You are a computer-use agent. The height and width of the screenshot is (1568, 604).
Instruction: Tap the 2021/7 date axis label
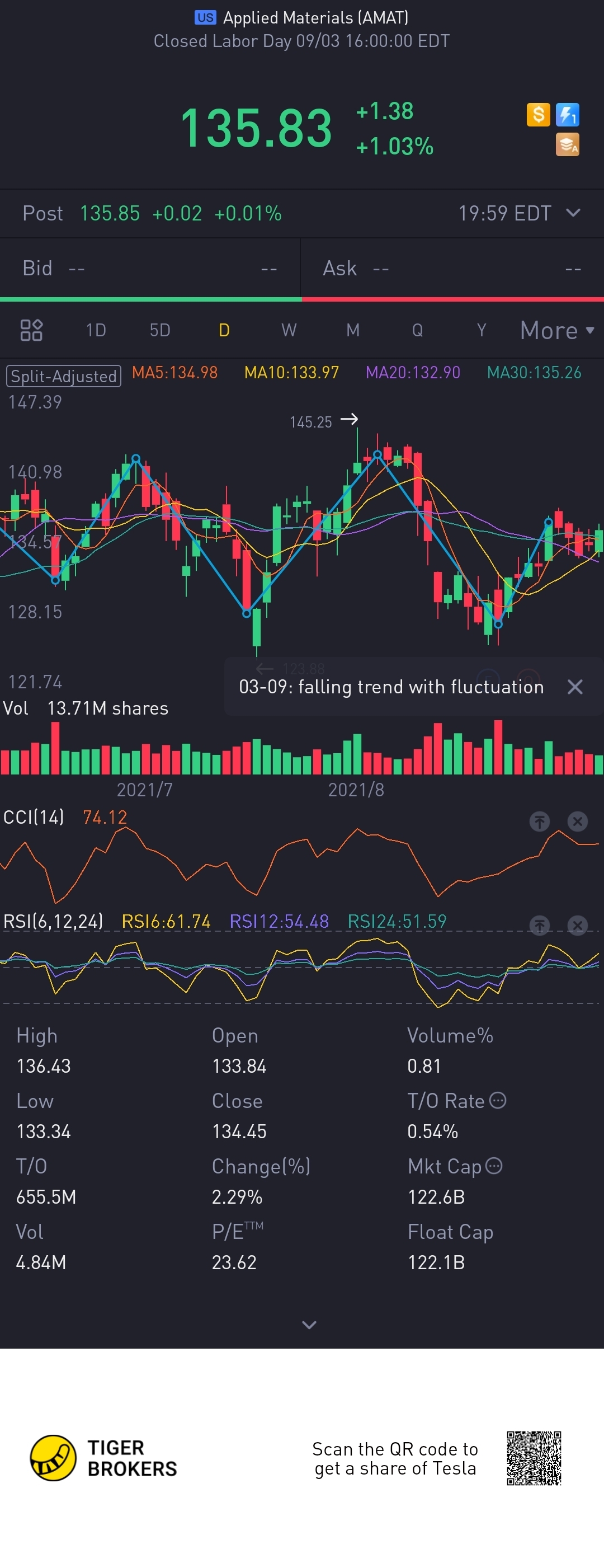145,790
